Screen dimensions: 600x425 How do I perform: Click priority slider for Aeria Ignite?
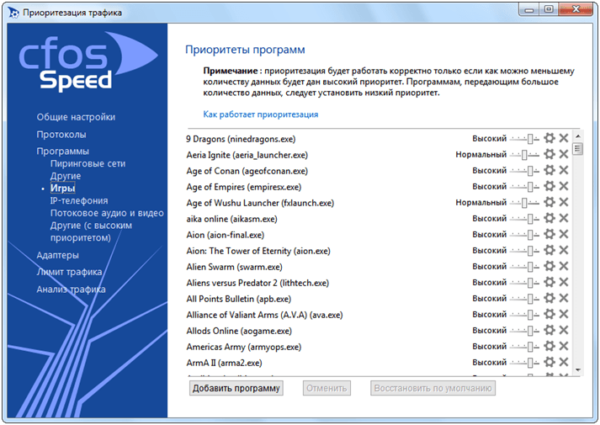(x=525, y=155)
